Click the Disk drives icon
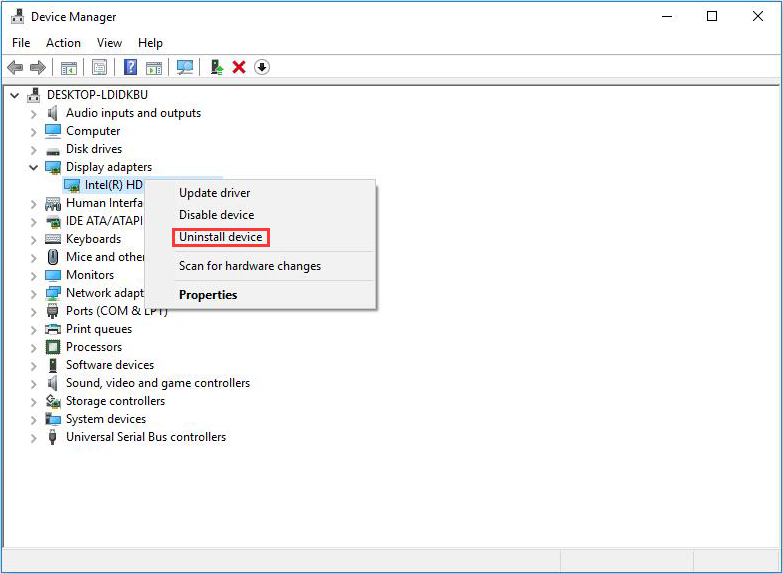This screenshot has height=574, width=783. pos(53,150)
